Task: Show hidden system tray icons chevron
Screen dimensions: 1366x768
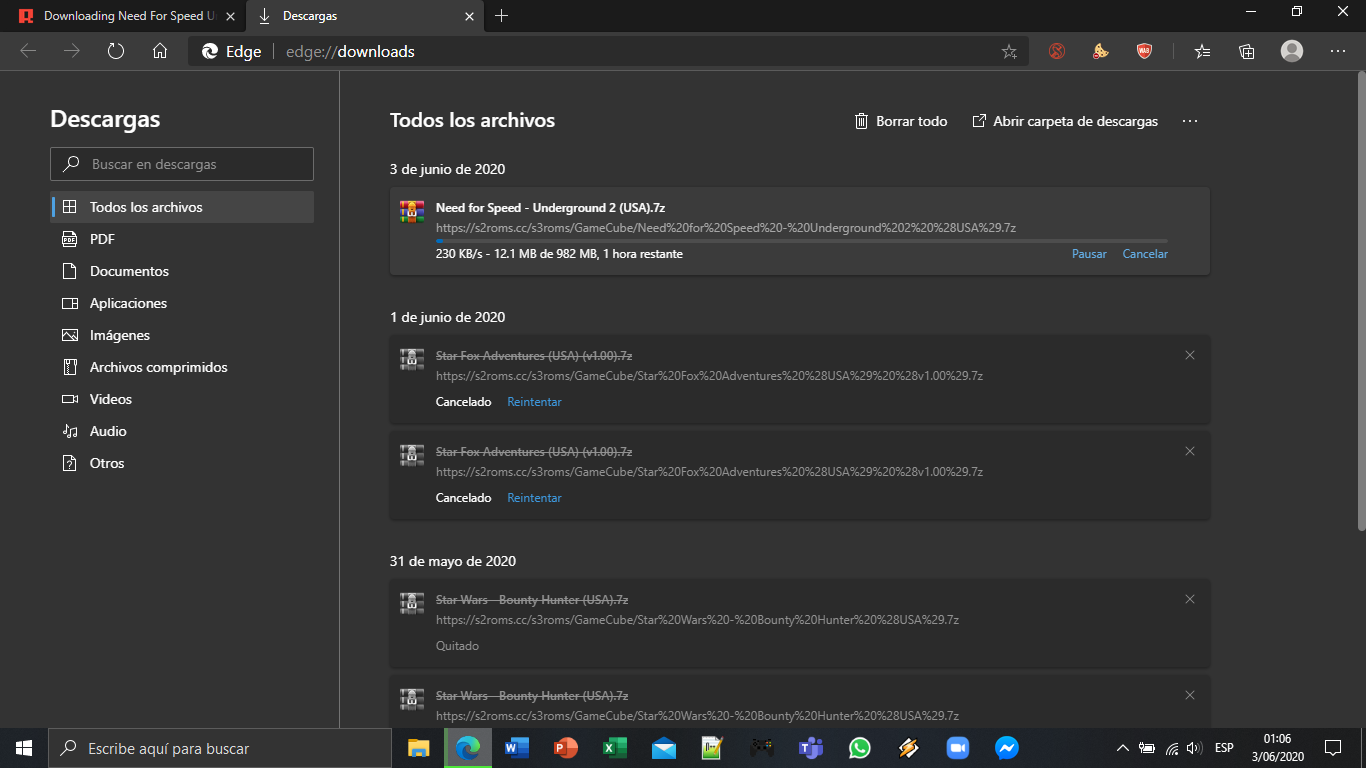Action: point(1123,748)
